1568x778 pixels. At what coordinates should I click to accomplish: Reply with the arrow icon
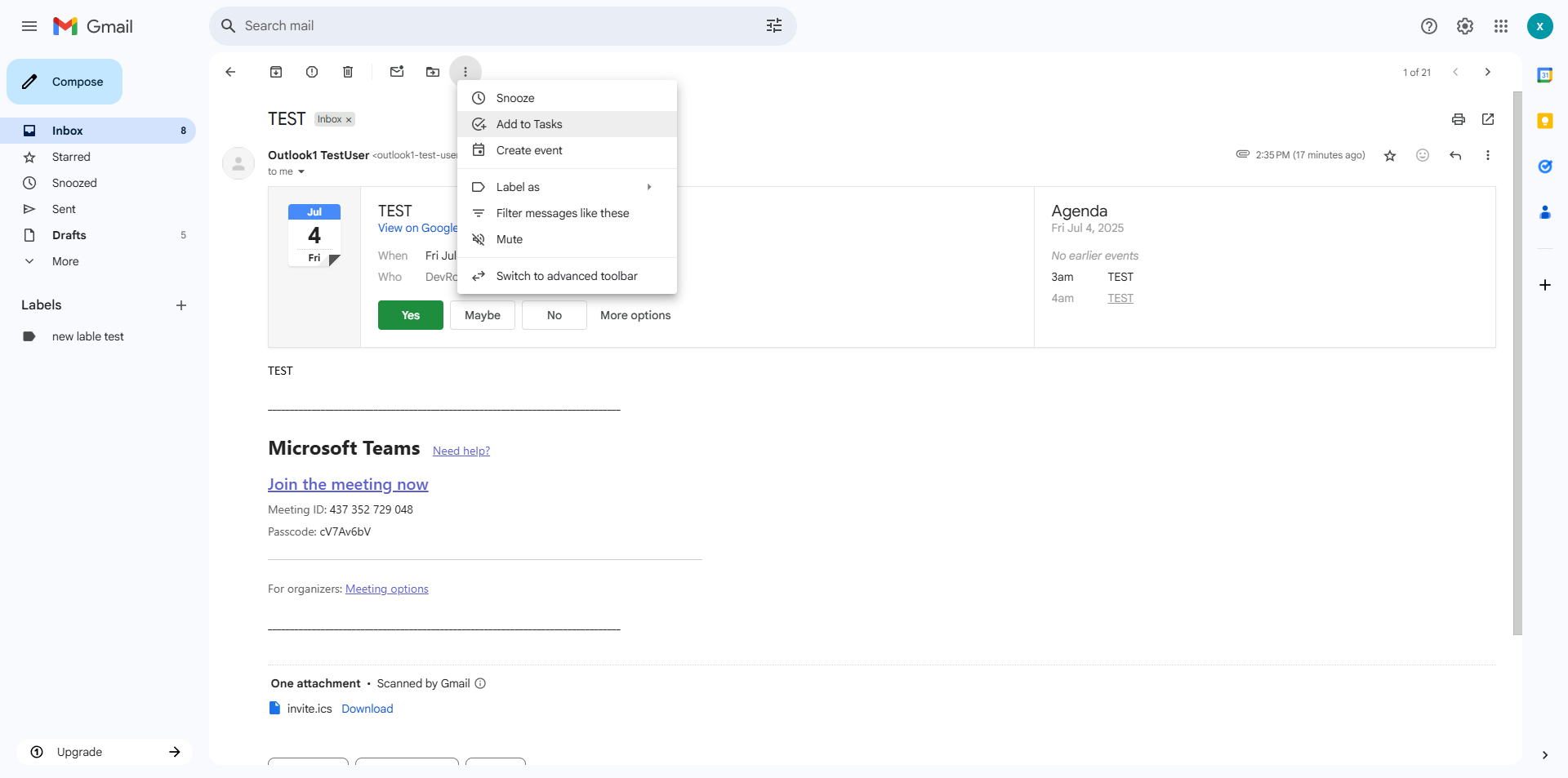(x=1455, y=155)
